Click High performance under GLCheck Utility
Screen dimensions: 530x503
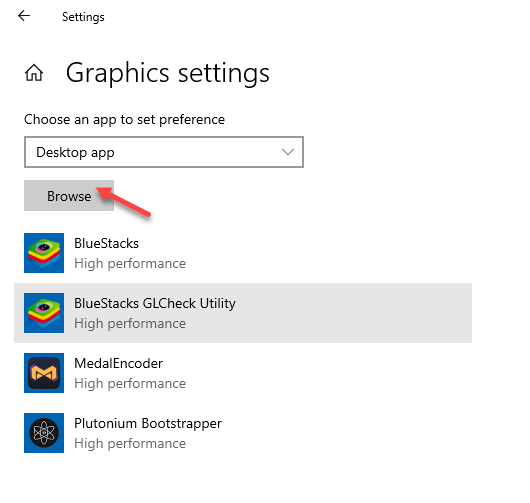[130, 324]
